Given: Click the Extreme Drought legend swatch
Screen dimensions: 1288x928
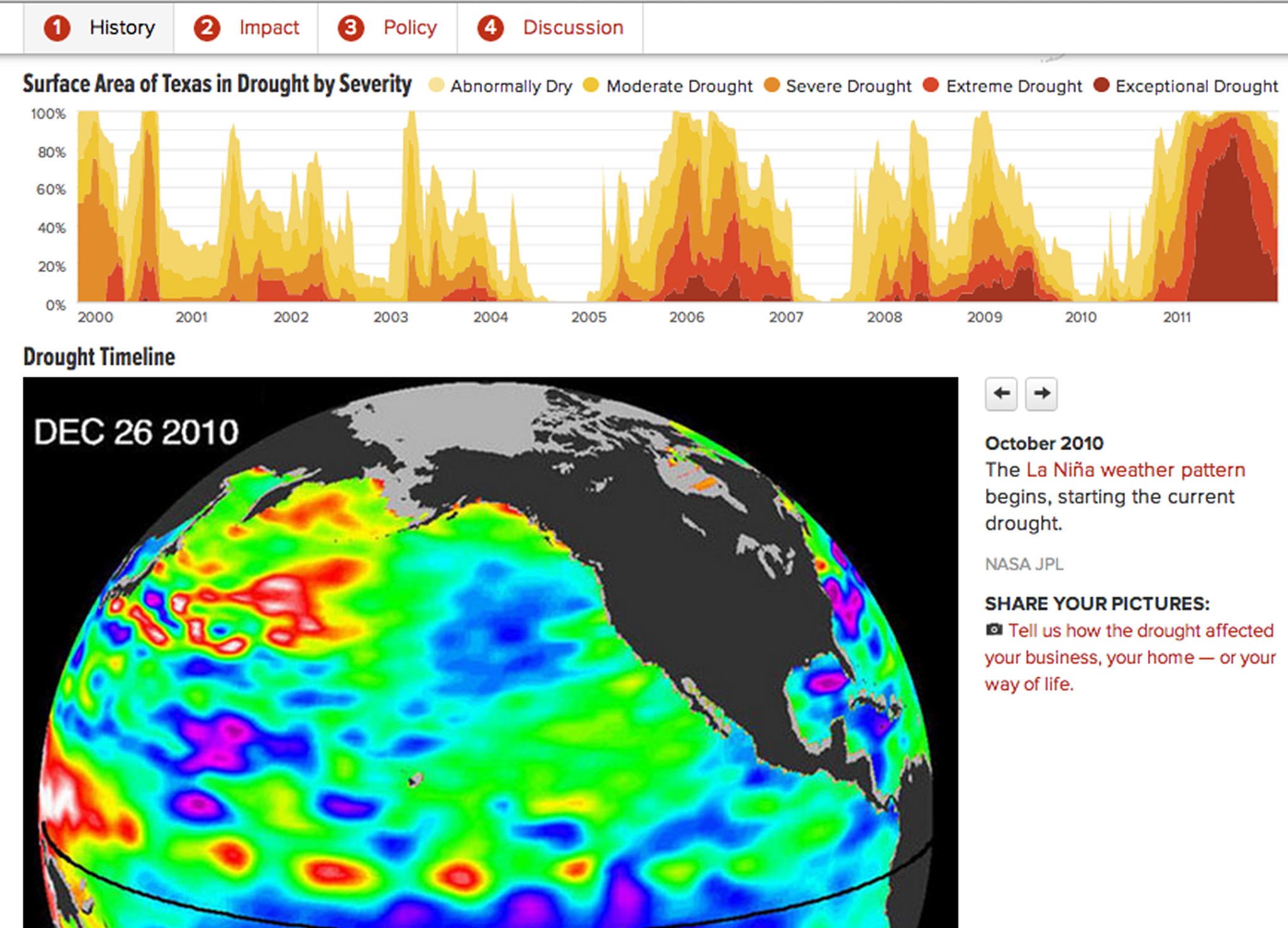Looking at the screenshot, I should (x=931, y=85).
